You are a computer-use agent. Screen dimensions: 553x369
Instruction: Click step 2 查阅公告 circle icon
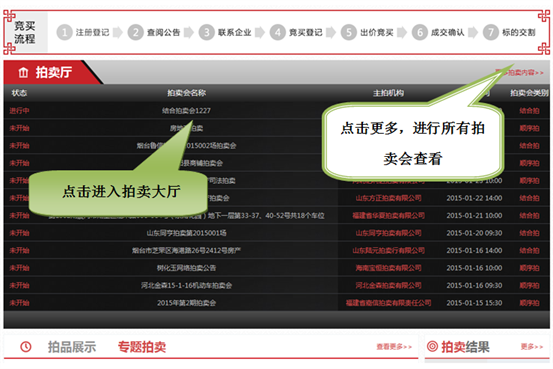[135, 32]
